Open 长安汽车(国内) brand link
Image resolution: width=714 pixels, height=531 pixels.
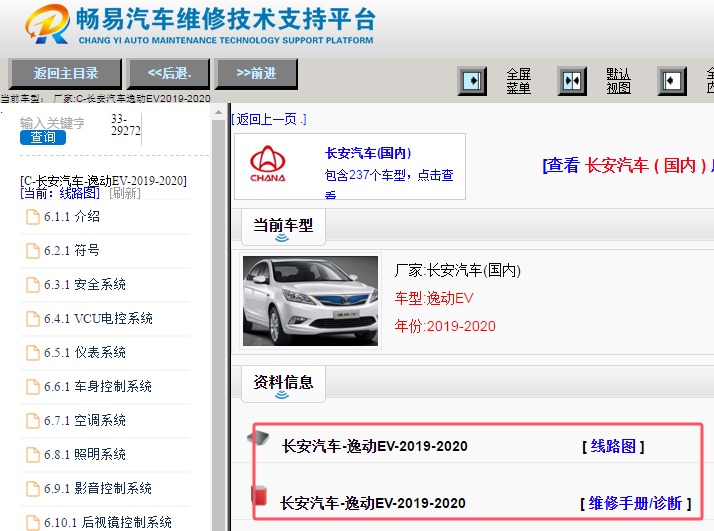(x=368, y=153)
